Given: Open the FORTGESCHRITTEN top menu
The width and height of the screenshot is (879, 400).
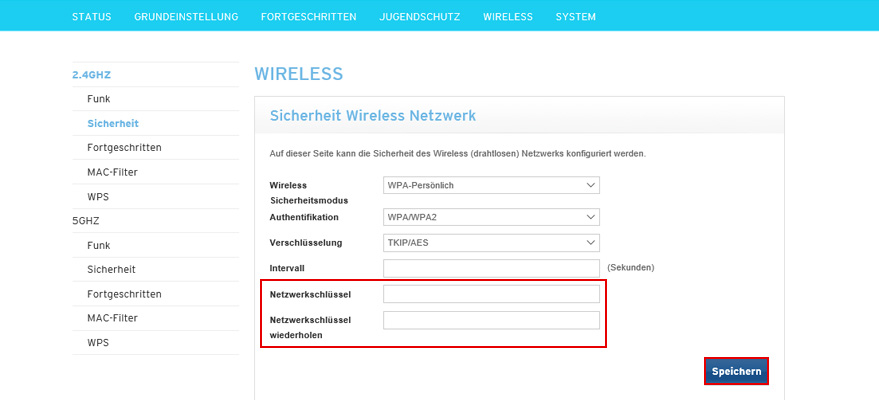Looking at the screenshot, I should tap(309, 17).
